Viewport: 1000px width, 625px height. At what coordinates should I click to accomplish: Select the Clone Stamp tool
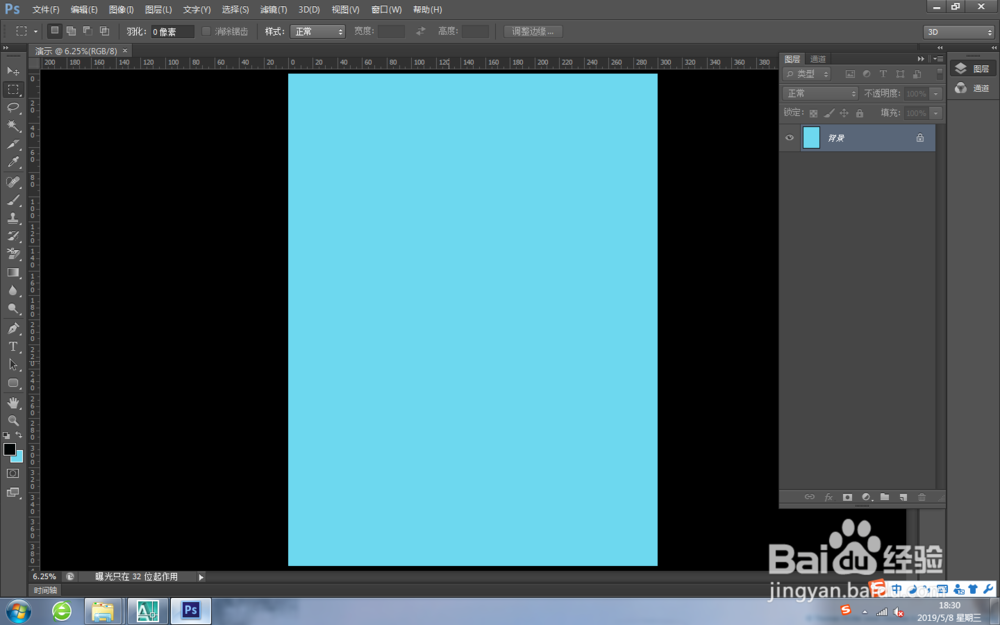tap(13, 218)
